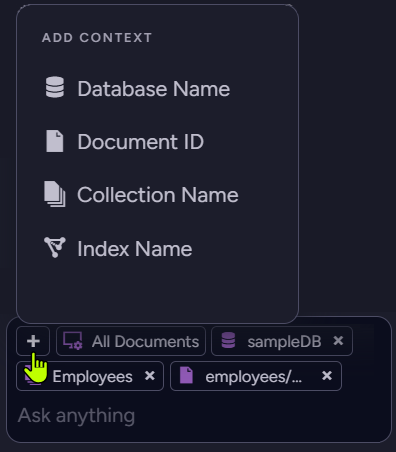The image size is (396, 452).
Task: Click the monitor gear icon in All Documents chip
Action: coord(73,341)
